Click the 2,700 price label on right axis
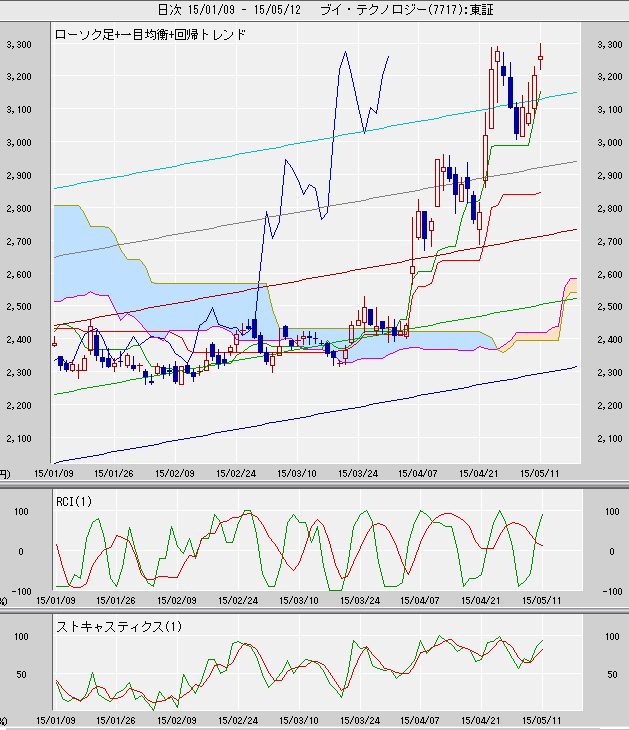Screen dimensions: 629x730 click(x=608, y=242)
